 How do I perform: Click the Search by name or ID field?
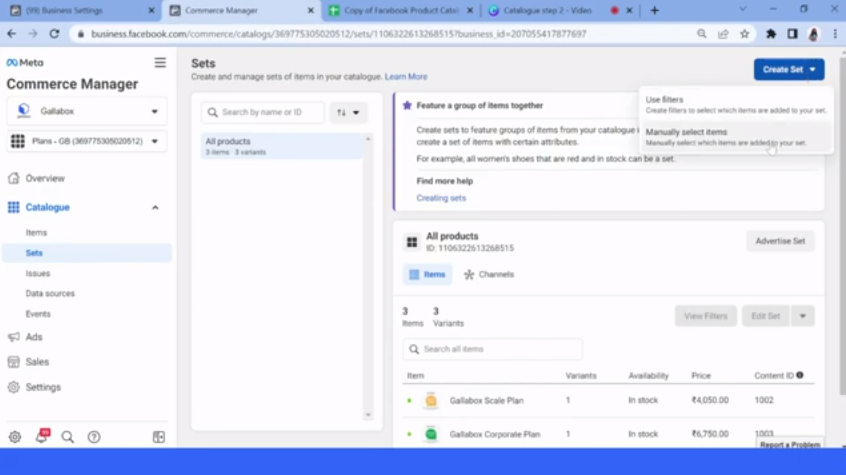point(263,112)
